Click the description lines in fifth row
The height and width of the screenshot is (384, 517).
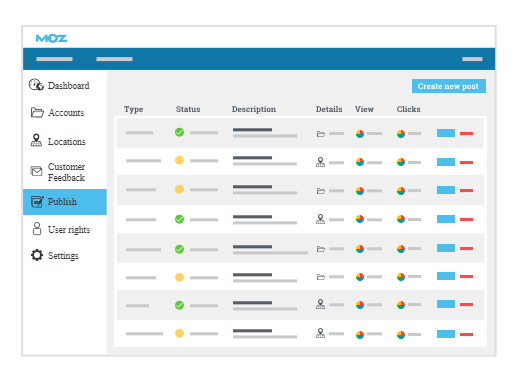pos(270,250)
